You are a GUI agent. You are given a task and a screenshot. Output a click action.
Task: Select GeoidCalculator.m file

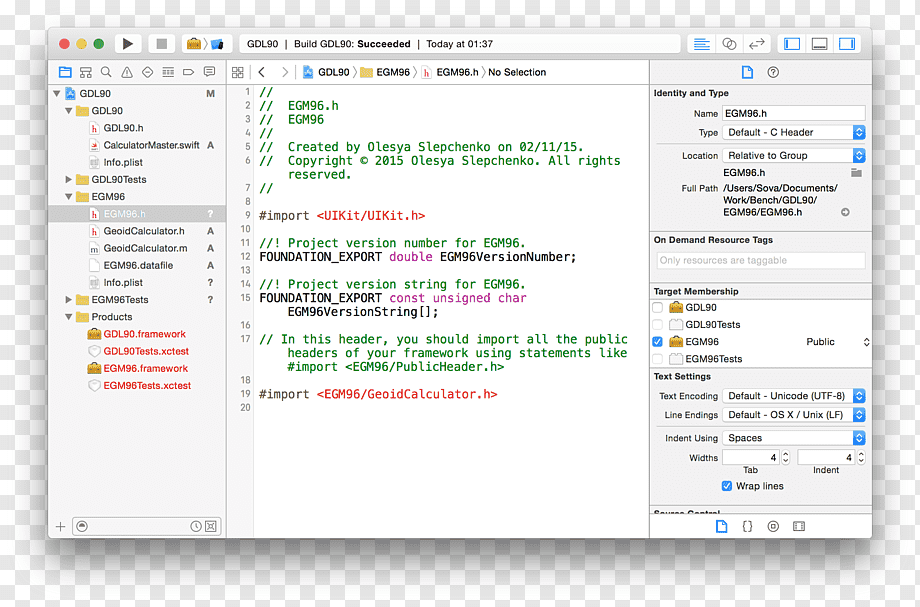click(x=146, y=248)
